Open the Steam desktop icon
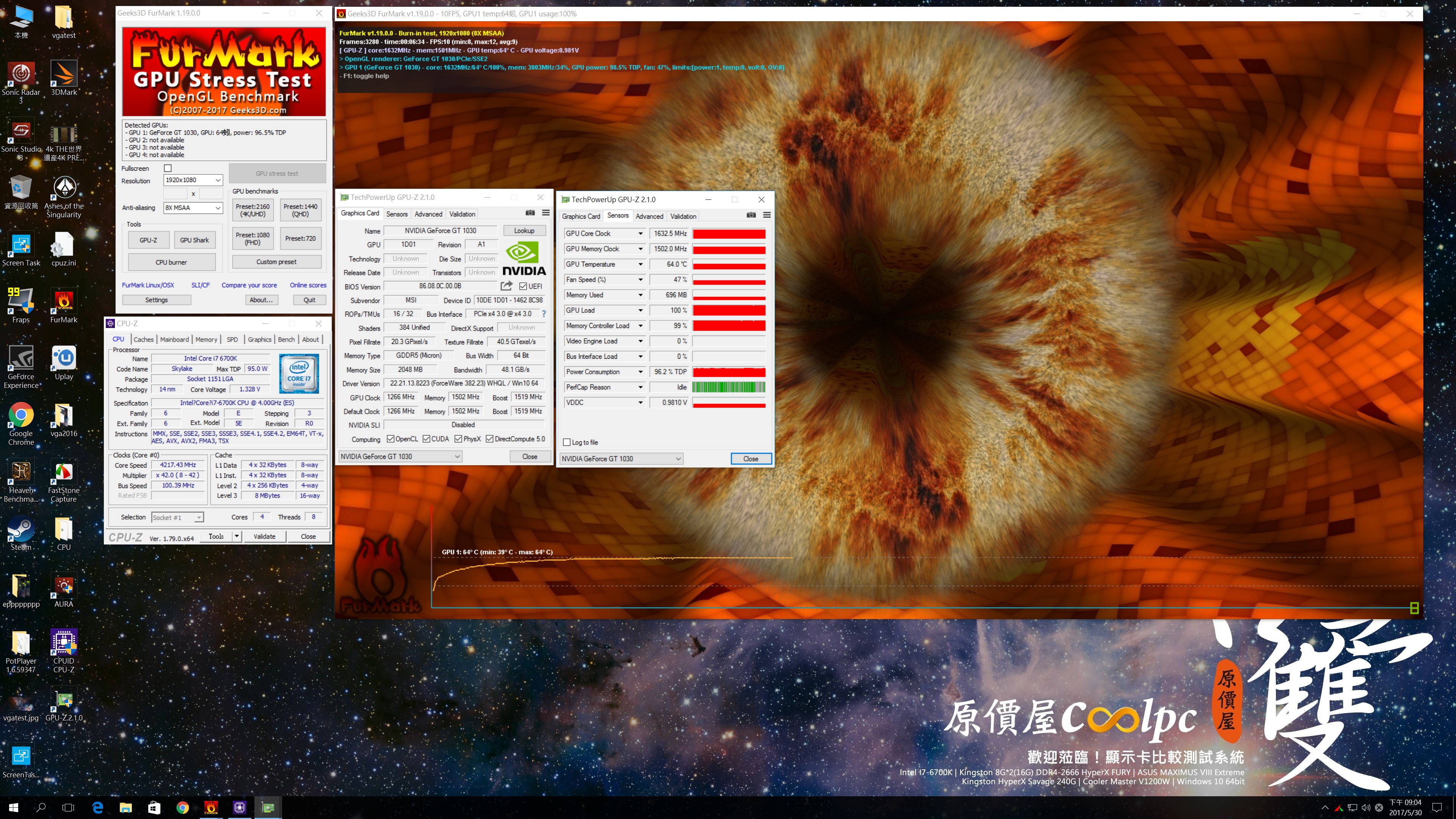 21,533
